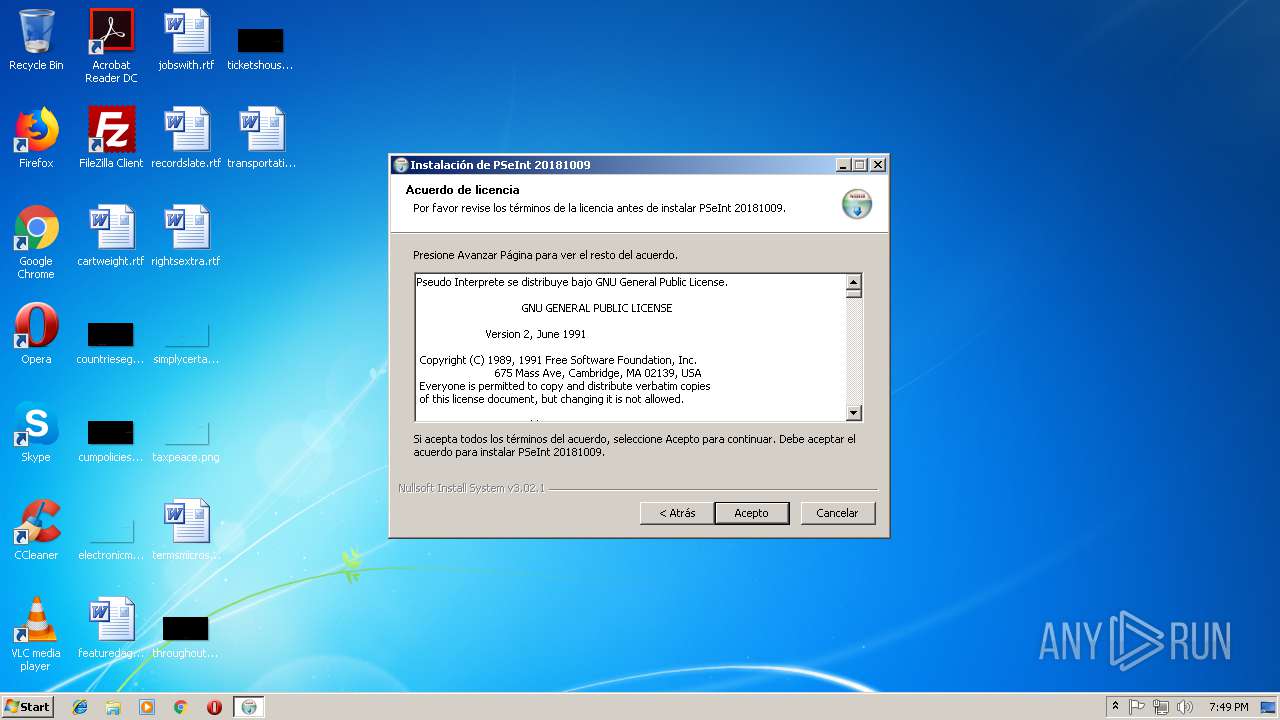
Task: Click PSeInt installer taskbar button
Action: [x=249, y=707]
